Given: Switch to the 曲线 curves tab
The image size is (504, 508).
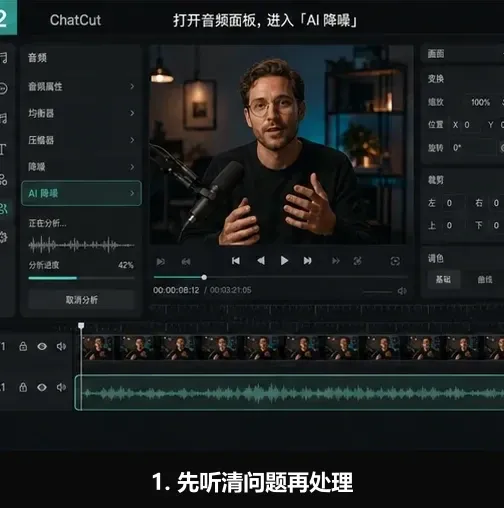Looking at the screenshot, I should click(x=485, y=279).
